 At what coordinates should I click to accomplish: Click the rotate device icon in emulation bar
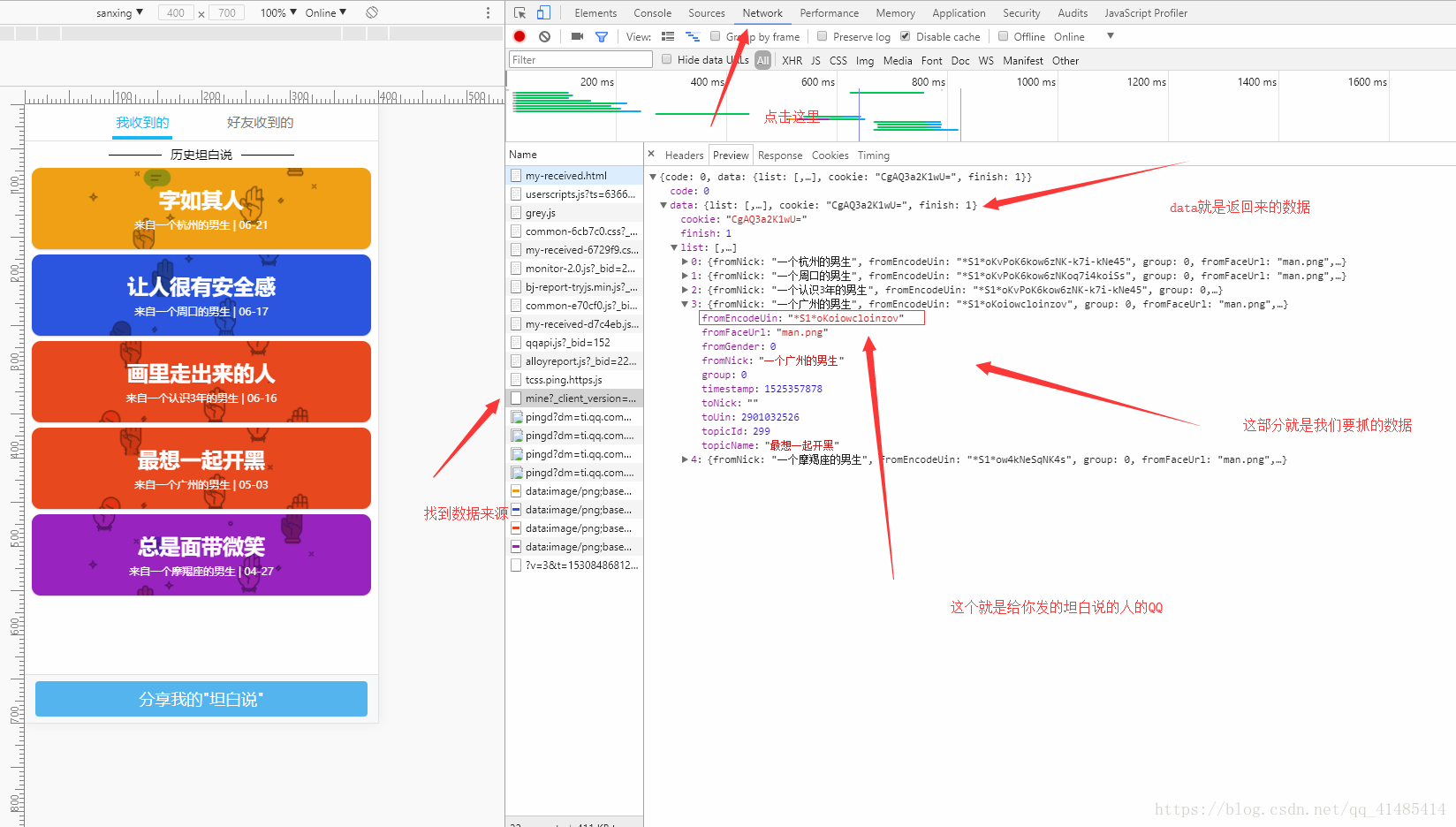pos(372,12)
